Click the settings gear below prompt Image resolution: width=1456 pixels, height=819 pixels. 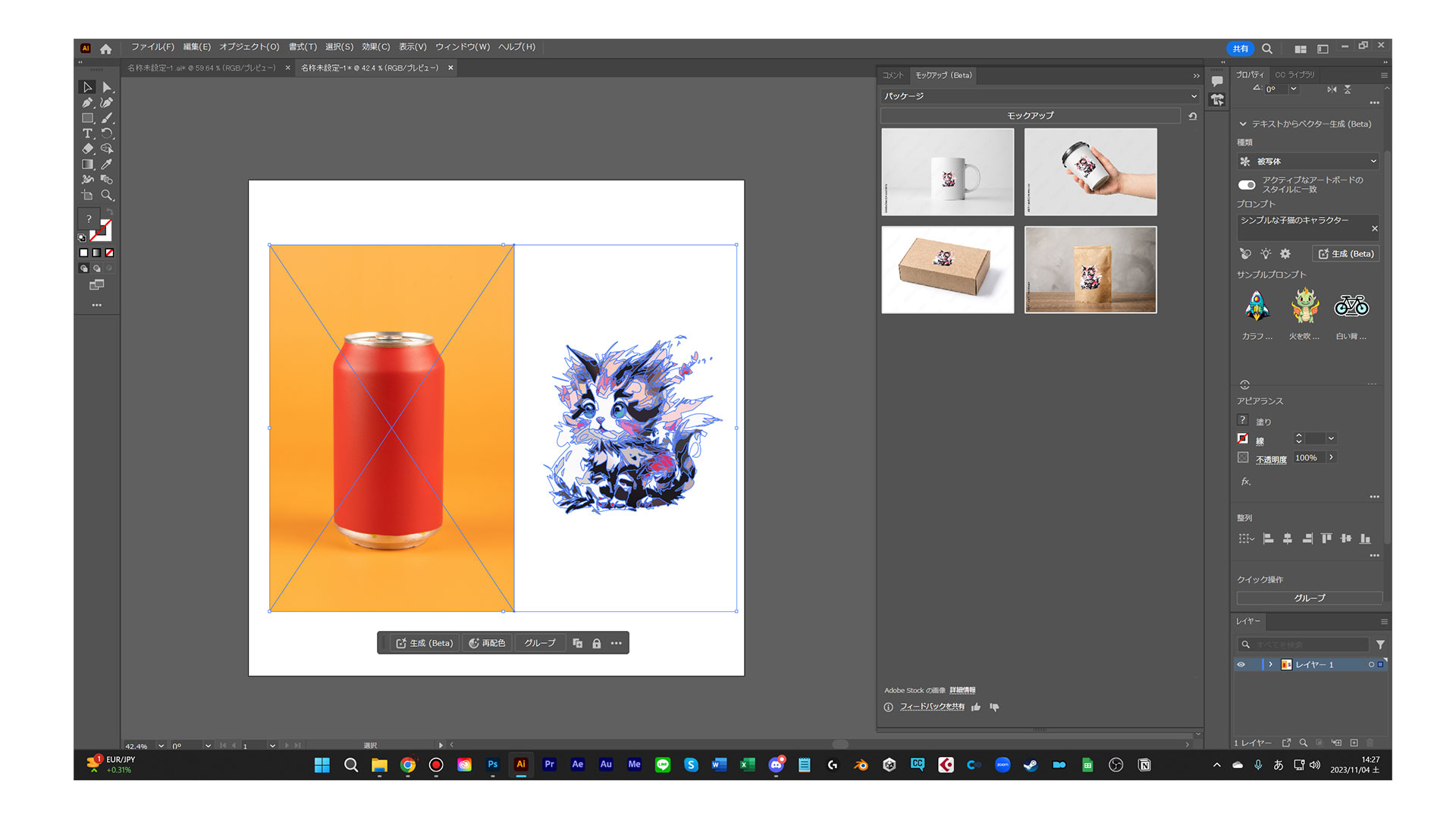pyautogui.click(x=1285, y=254)
